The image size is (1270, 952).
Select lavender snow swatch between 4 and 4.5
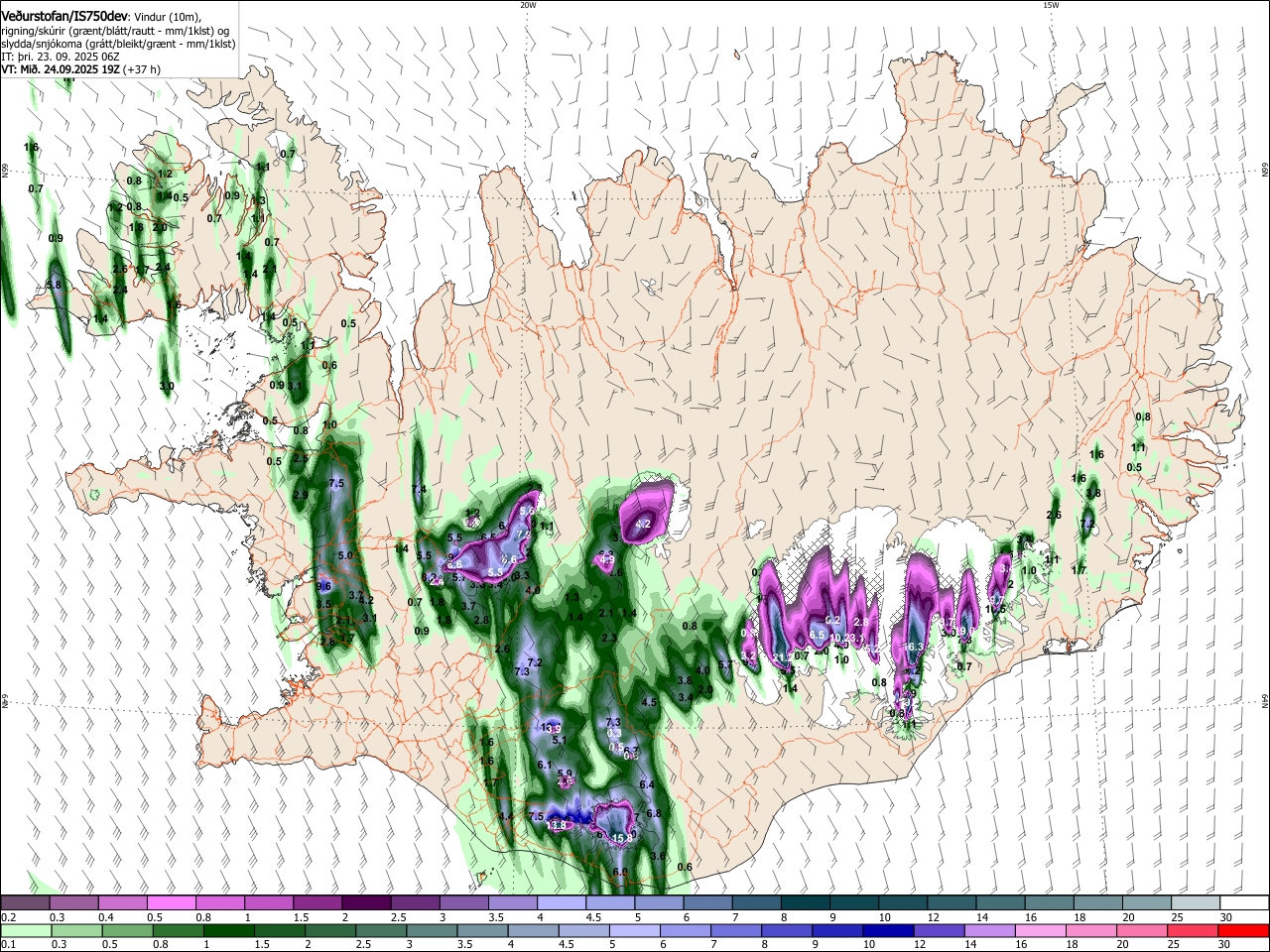pyautogui.click(x=560, y=902)
